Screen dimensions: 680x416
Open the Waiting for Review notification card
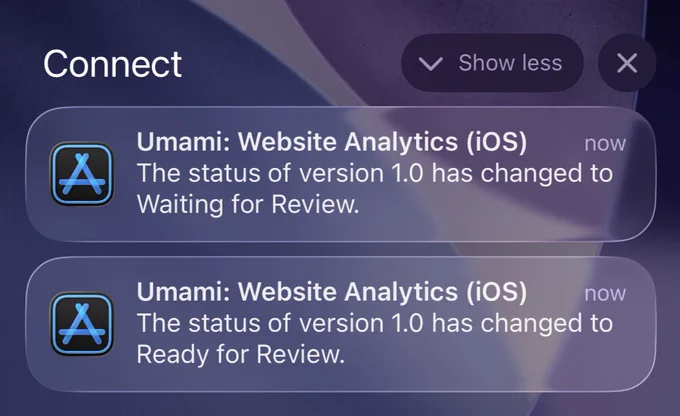340,174
